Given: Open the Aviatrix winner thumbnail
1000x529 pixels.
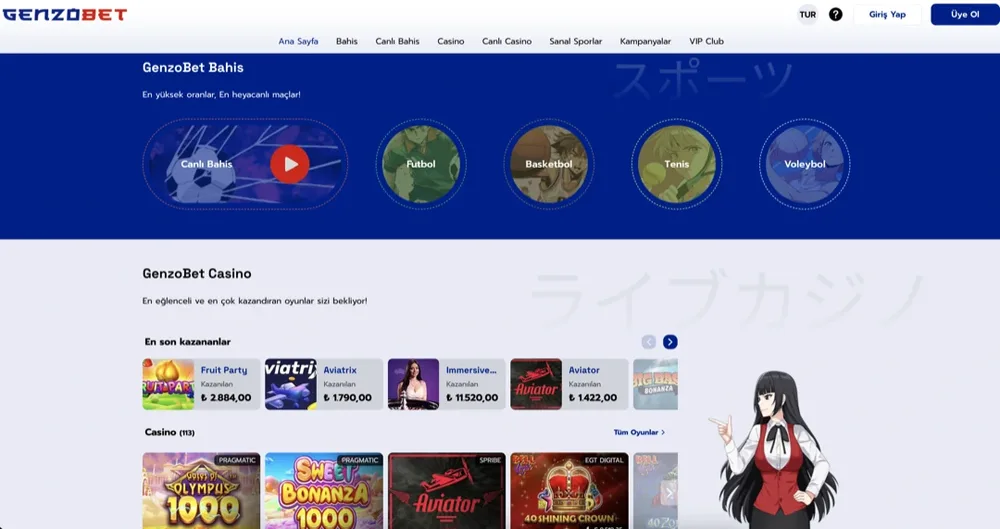Looking at the screenshot, I should pos(291,384).
